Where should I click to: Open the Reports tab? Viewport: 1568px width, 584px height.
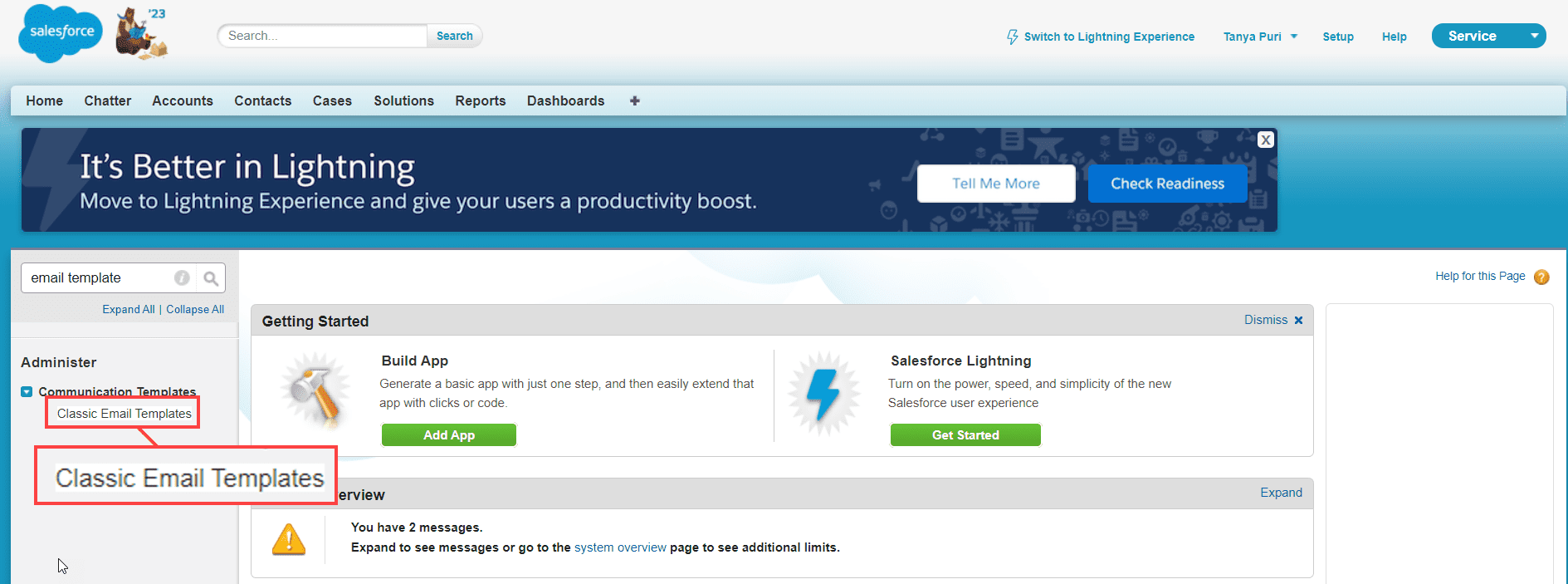[x=481, y=101]
